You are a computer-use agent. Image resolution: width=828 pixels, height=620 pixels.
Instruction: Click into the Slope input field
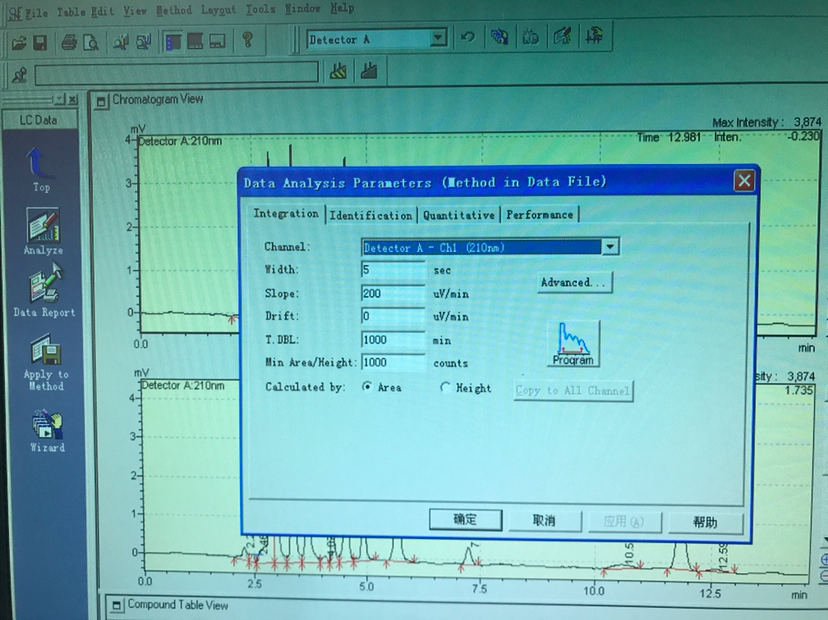tap(393, 293)
